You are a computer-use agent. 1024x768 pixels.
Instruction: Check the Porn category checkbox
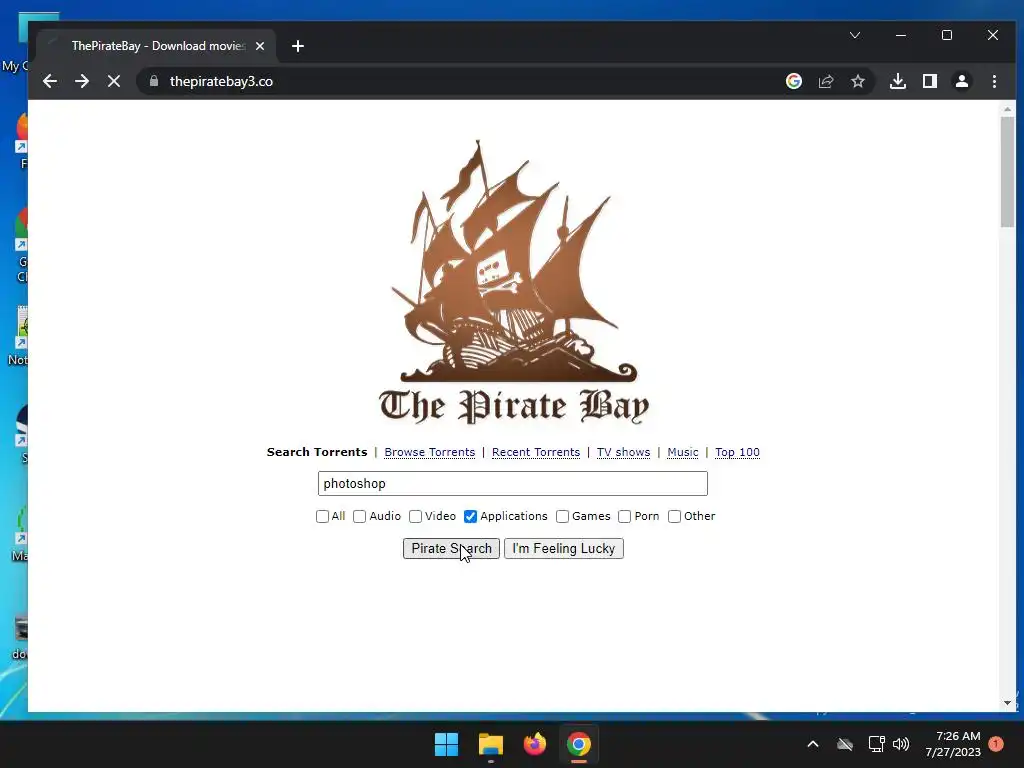click(624, 517)
